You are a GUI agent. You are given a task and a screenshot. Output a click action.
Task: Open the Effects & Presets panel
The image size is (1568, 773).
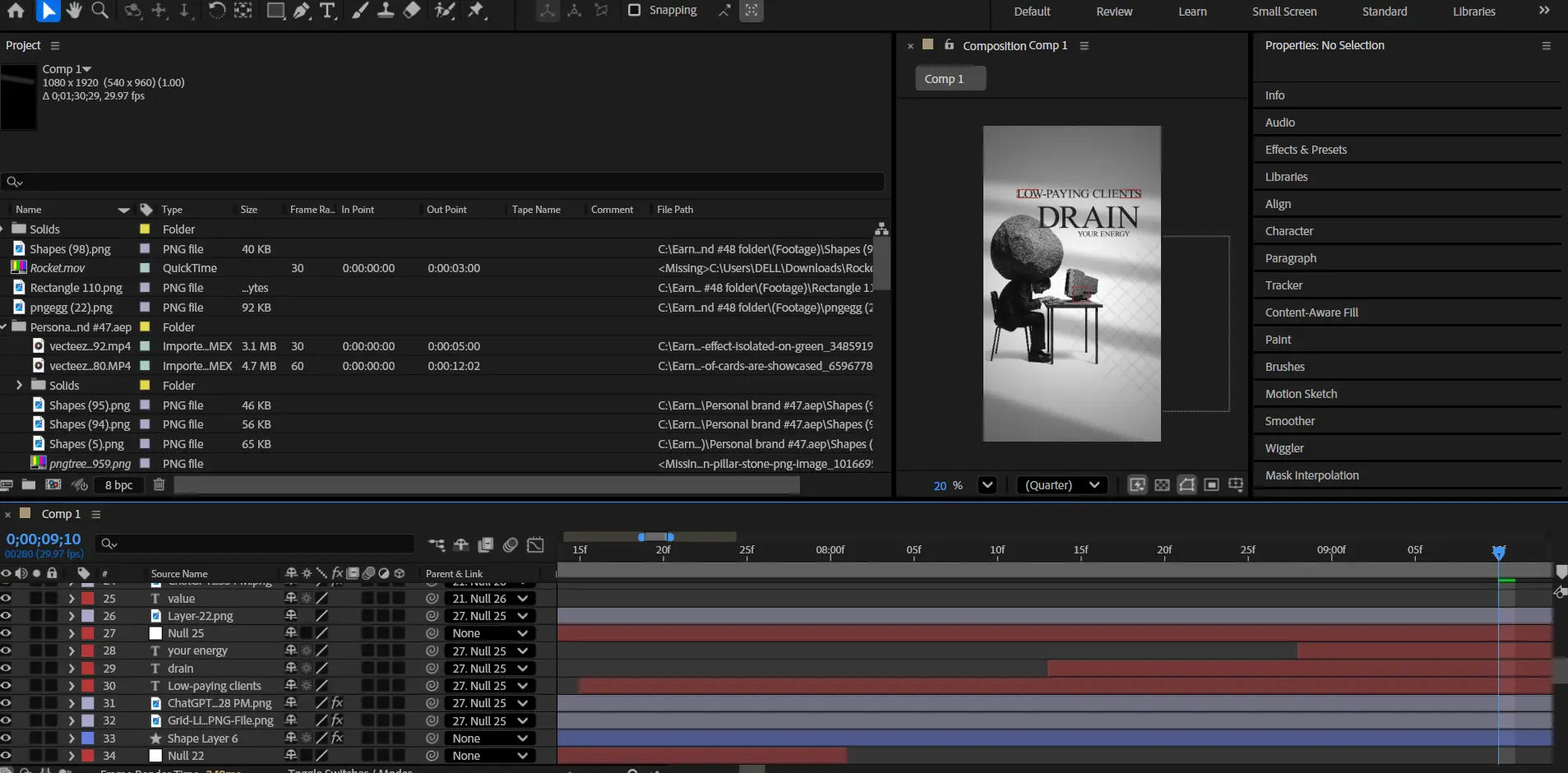click(x=1306, y=150)
